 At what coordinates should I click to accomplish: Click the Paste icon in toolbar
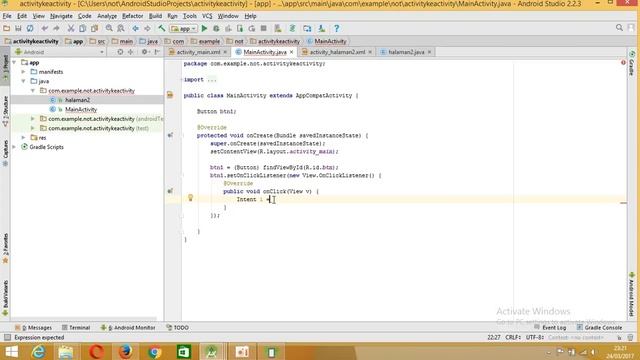(x=94, y=29)
